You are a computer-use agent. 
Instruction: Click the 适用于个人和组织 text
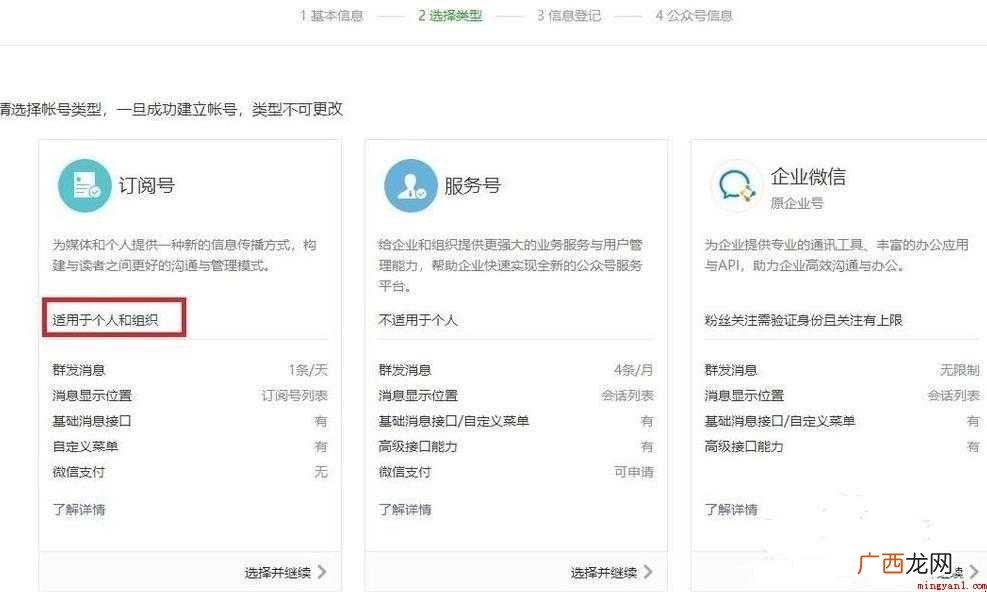point(105,321)
